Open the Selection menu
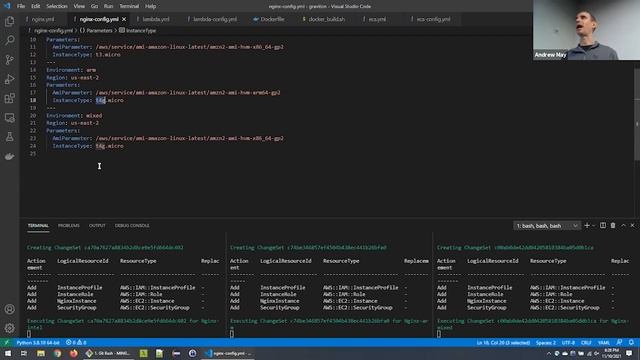This screenshot has width=640, height=360. point(57,6)
